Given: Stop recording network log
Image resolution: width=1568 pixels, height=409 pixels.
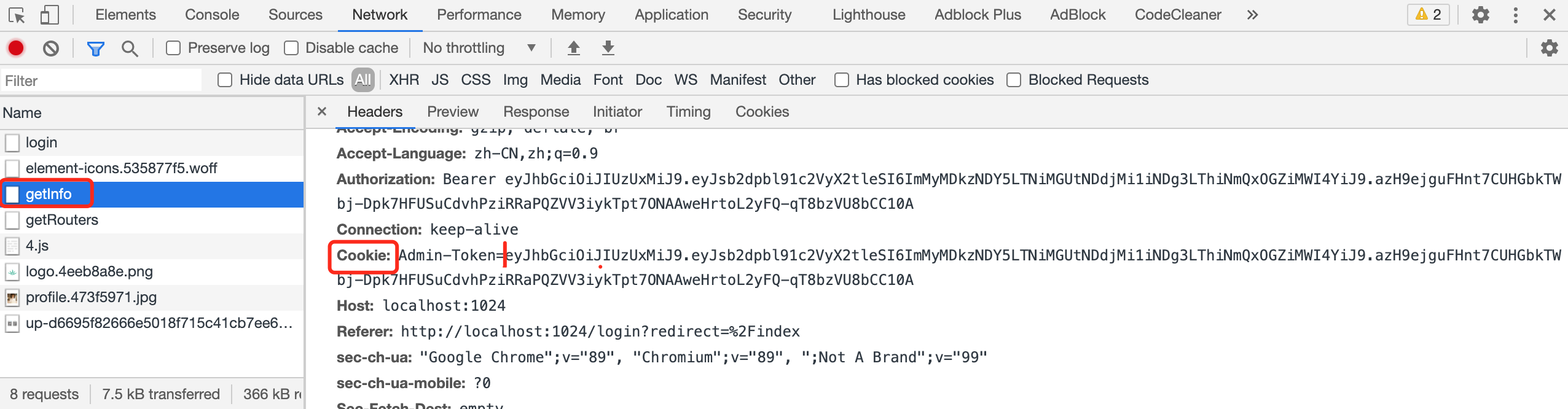Looking at the screenshot, I should pyautogui.click(x=16, y=48).
